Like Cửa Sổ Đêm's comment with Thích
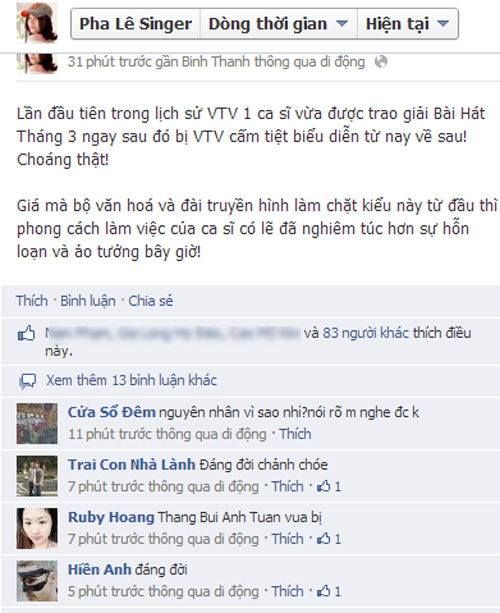This screenshot has height=613, width=500. 295,434
